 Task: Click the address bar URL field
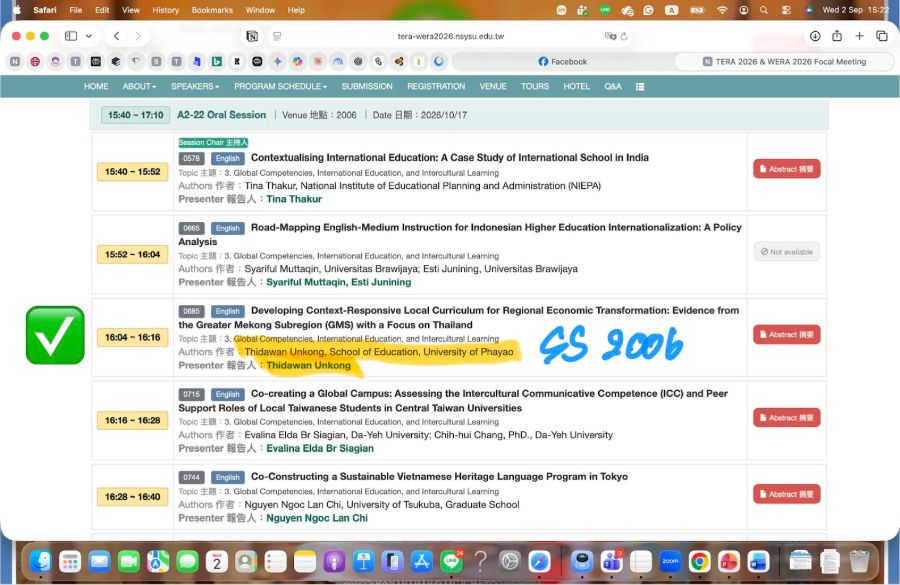pyautogui.click(x=451, y=36)
